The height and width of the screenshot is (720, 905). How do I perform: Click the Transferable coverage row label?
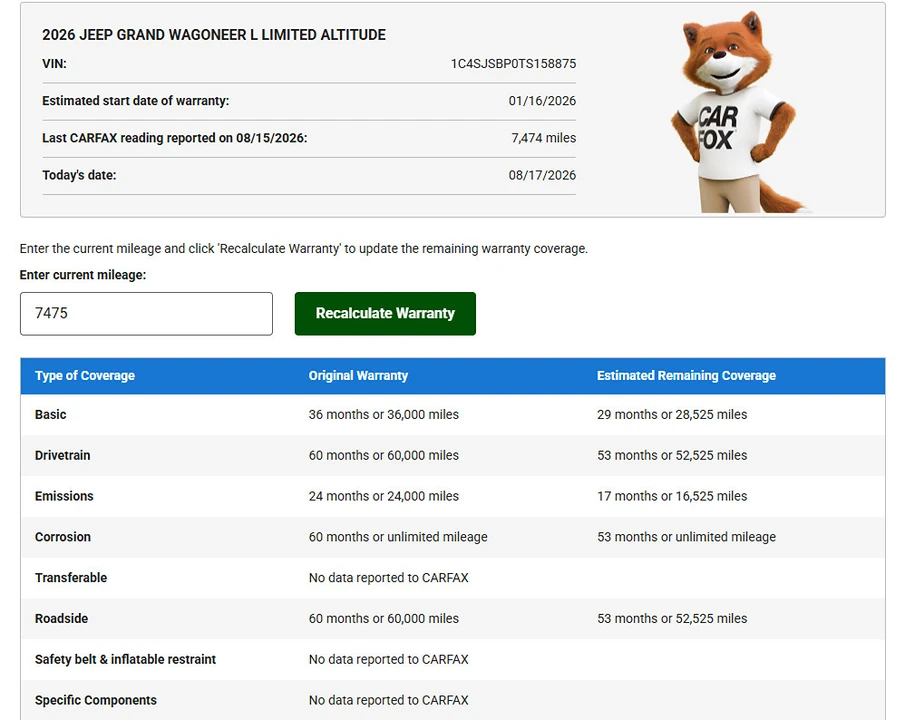coord(71,578)
